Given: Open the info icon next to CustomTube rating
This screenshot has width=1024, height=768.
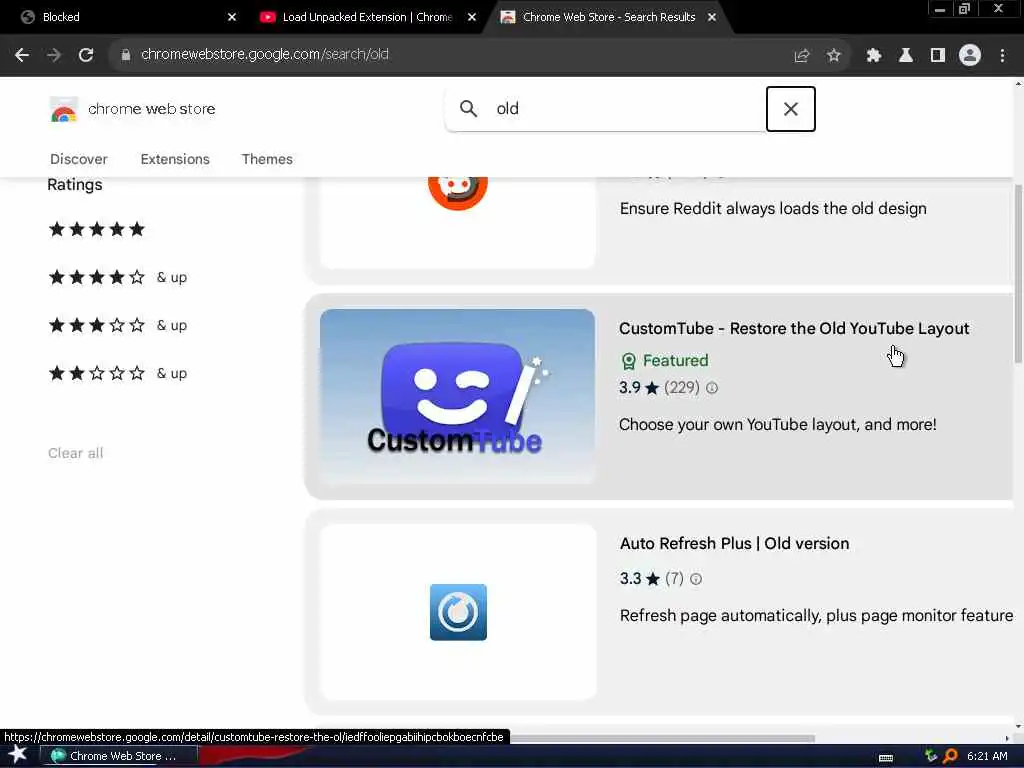Looking at the screenshot, I should [x=712, y=388].
